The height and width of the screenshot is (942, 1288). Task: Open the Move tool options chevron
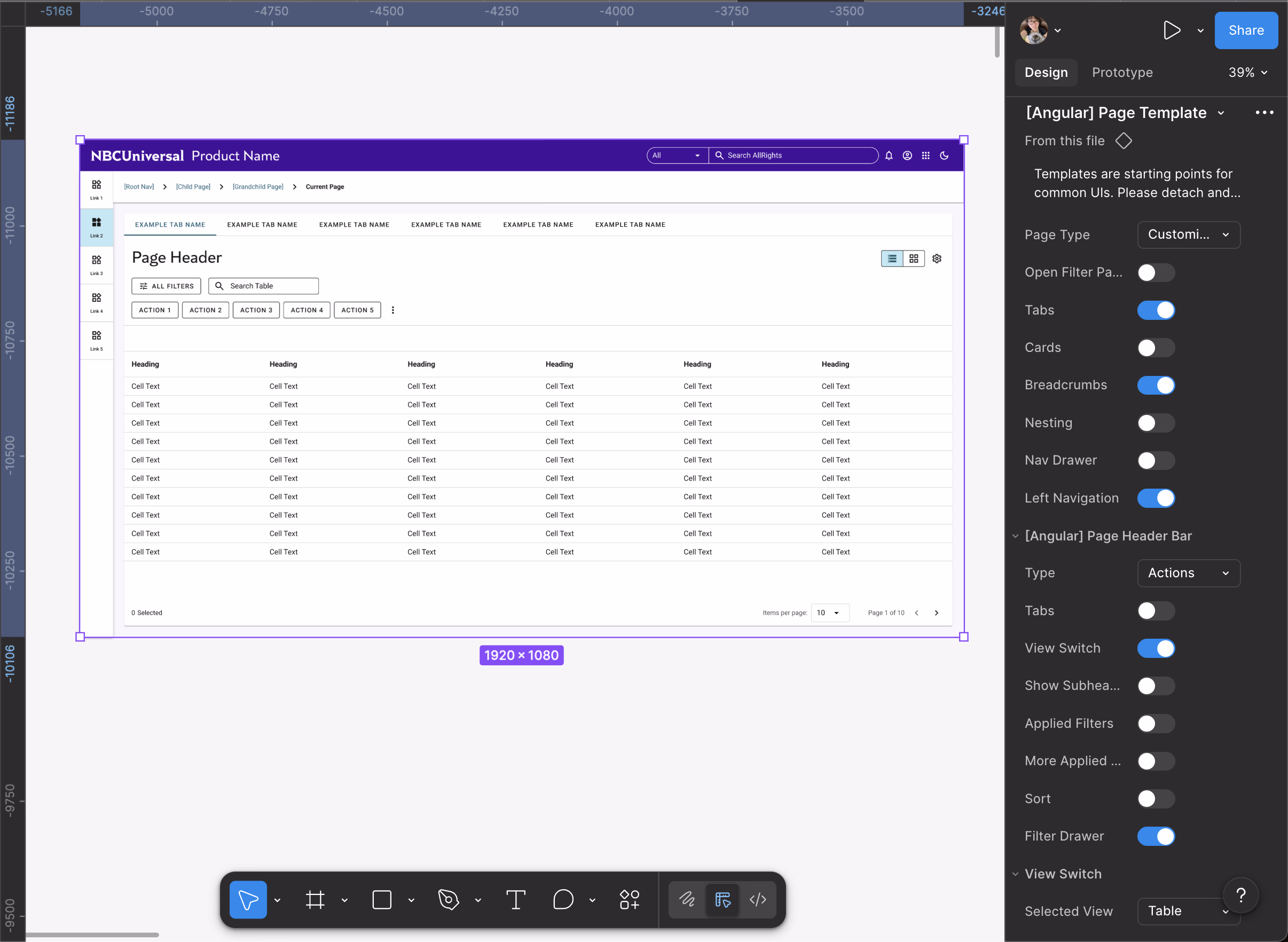point(277,900)
